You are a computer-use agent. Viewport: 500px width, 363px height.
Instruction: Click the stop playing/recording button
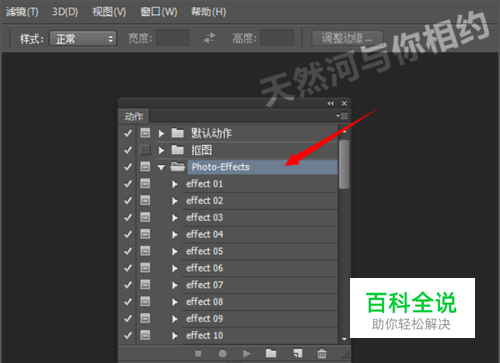pos(198,354)
